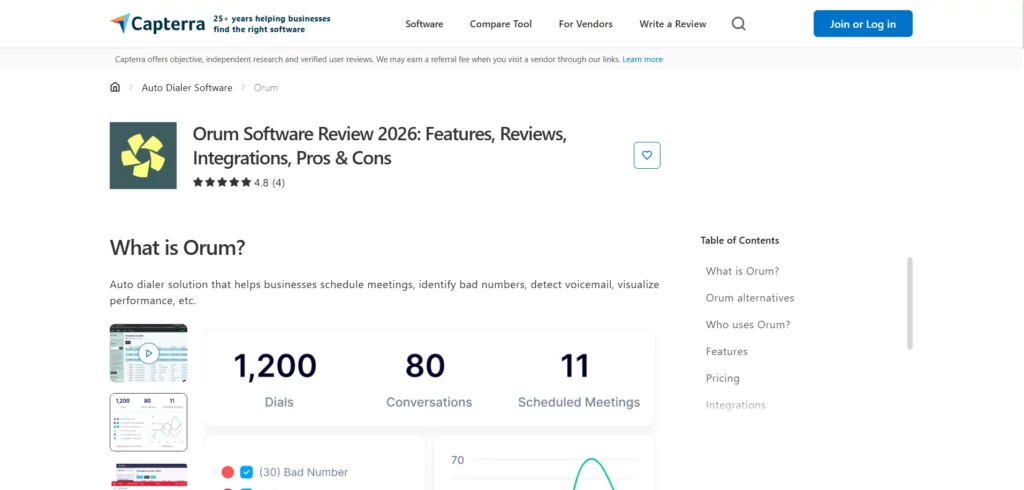Jump to Orum alternatives section
Screen dimensions: 1024x490
pos(750,298)
